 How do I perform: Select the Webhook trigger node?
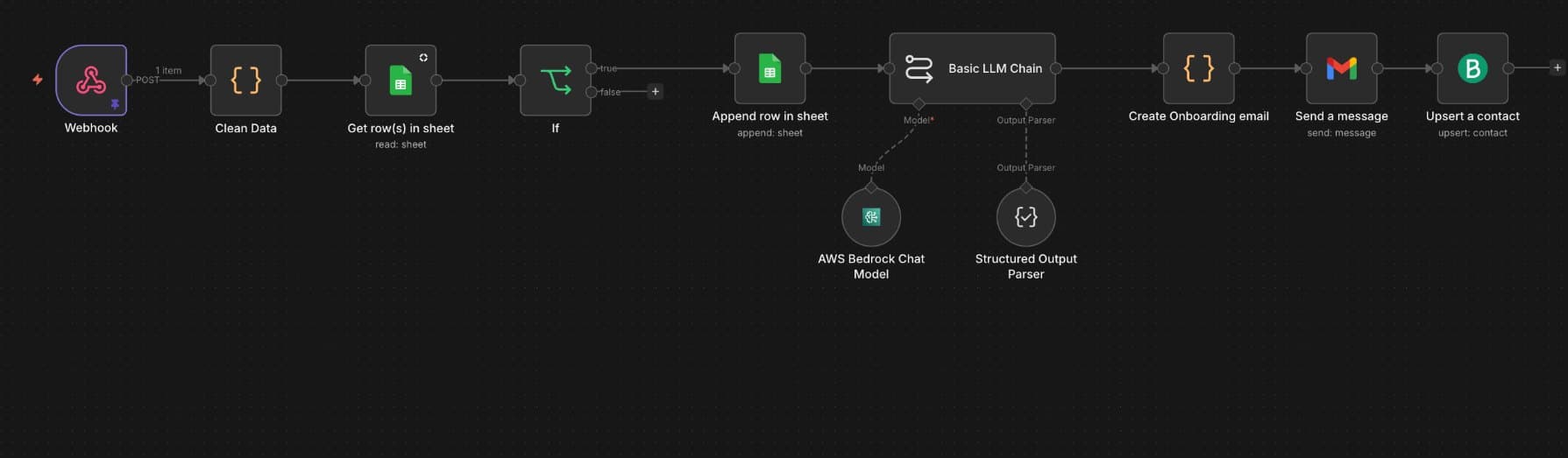point(91,80)
